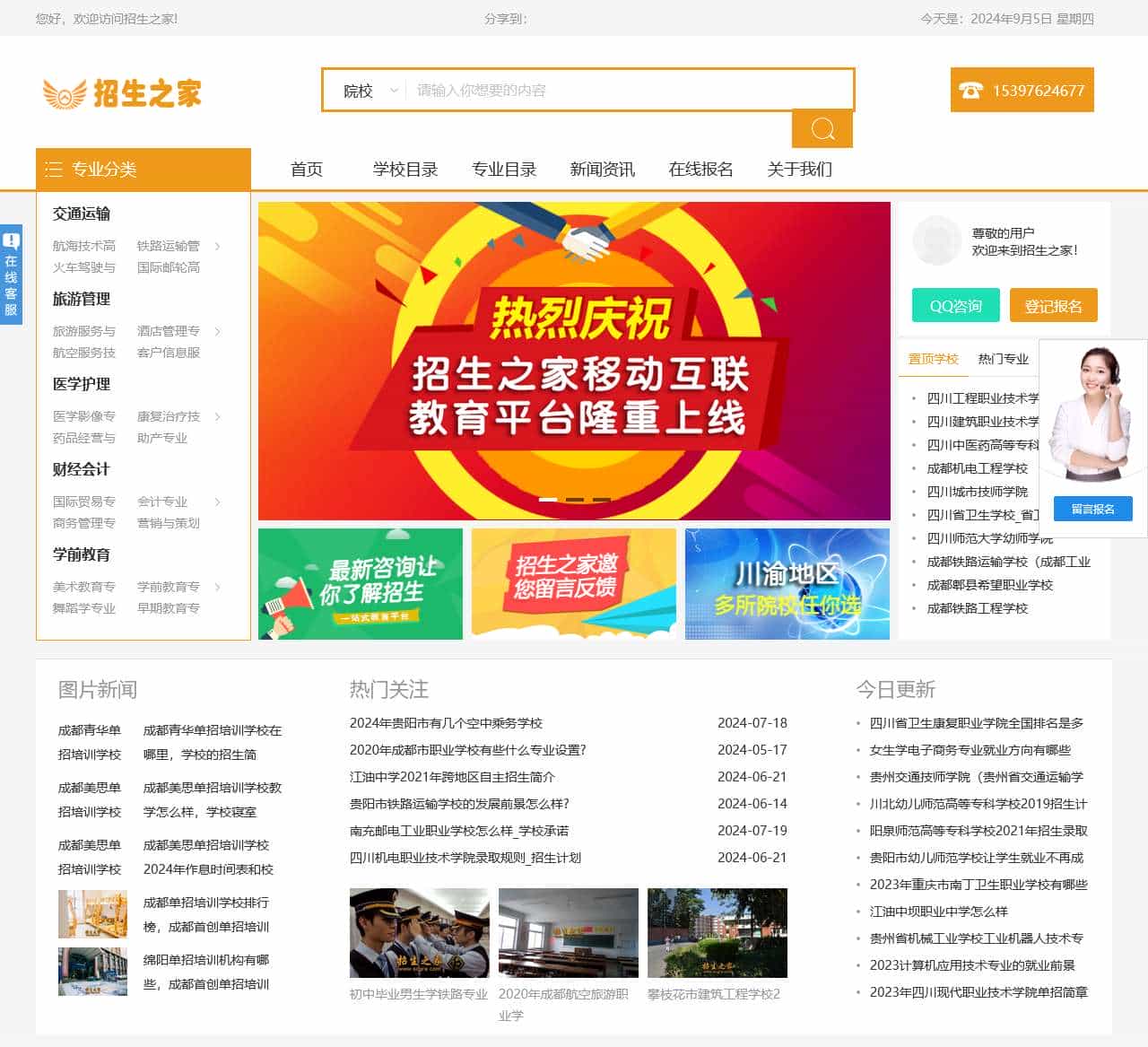Click the QQ咨询 button
Viewport: 1148px width, 1047px height.
(x=956, y=305)
